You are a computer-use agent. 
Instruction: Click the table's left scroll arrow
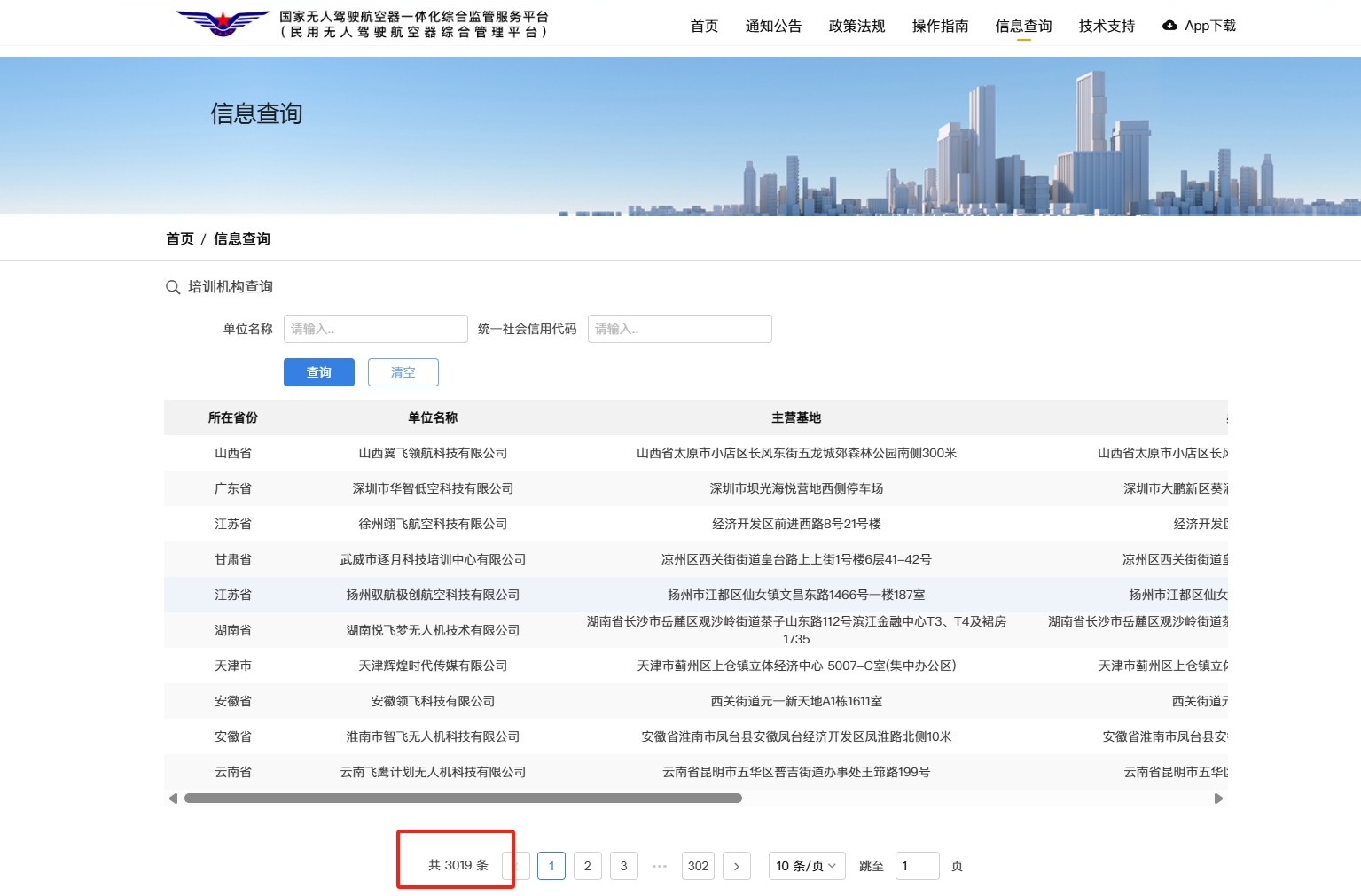[x=173, y=799]
